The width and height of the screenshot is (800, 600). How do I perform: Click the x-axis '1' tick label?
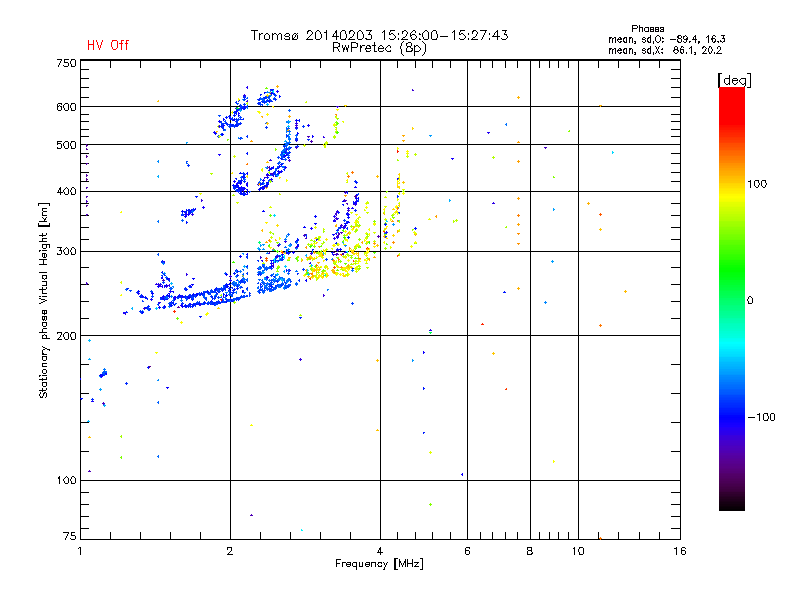80,551
